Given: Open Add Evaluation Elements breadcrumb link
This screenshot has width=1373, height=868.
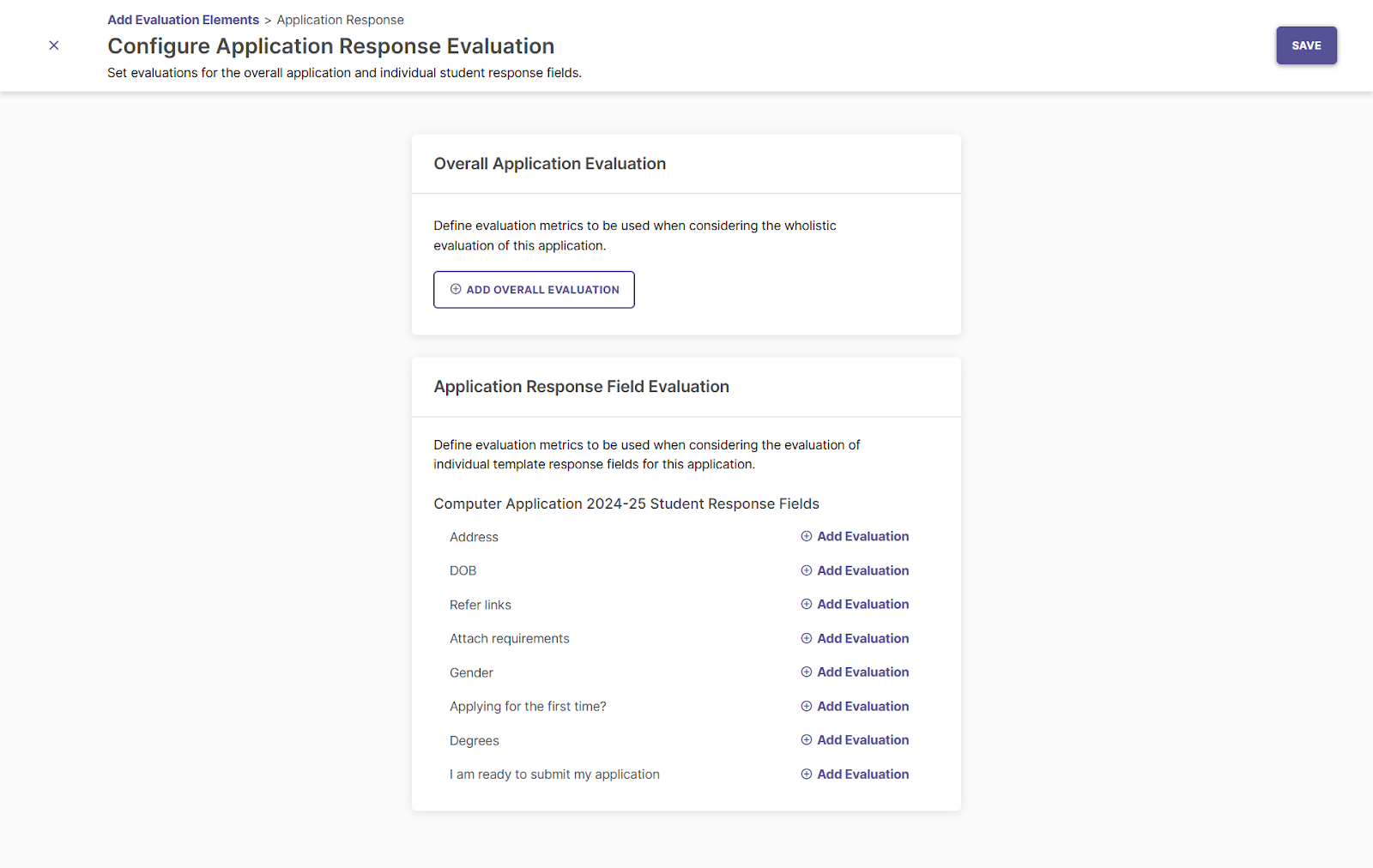Looking at the screenshot, I should click(183, 20).
